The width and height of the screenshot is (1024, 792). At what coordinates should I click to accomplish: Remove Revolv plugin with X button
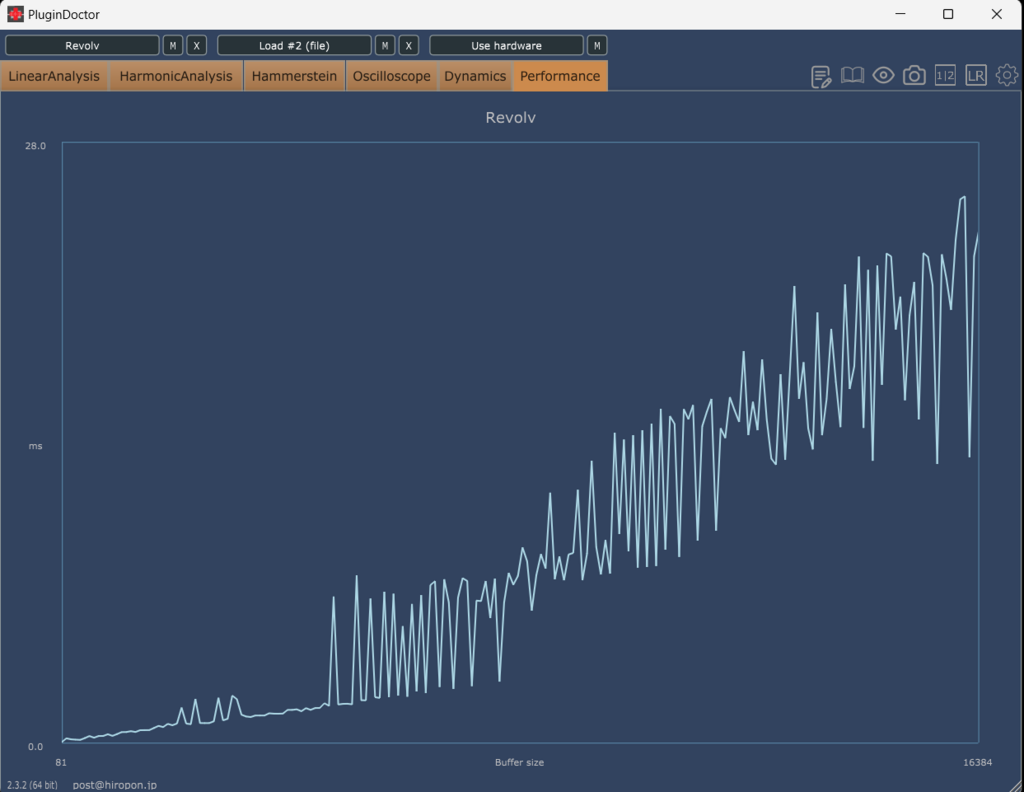[197, 46]
